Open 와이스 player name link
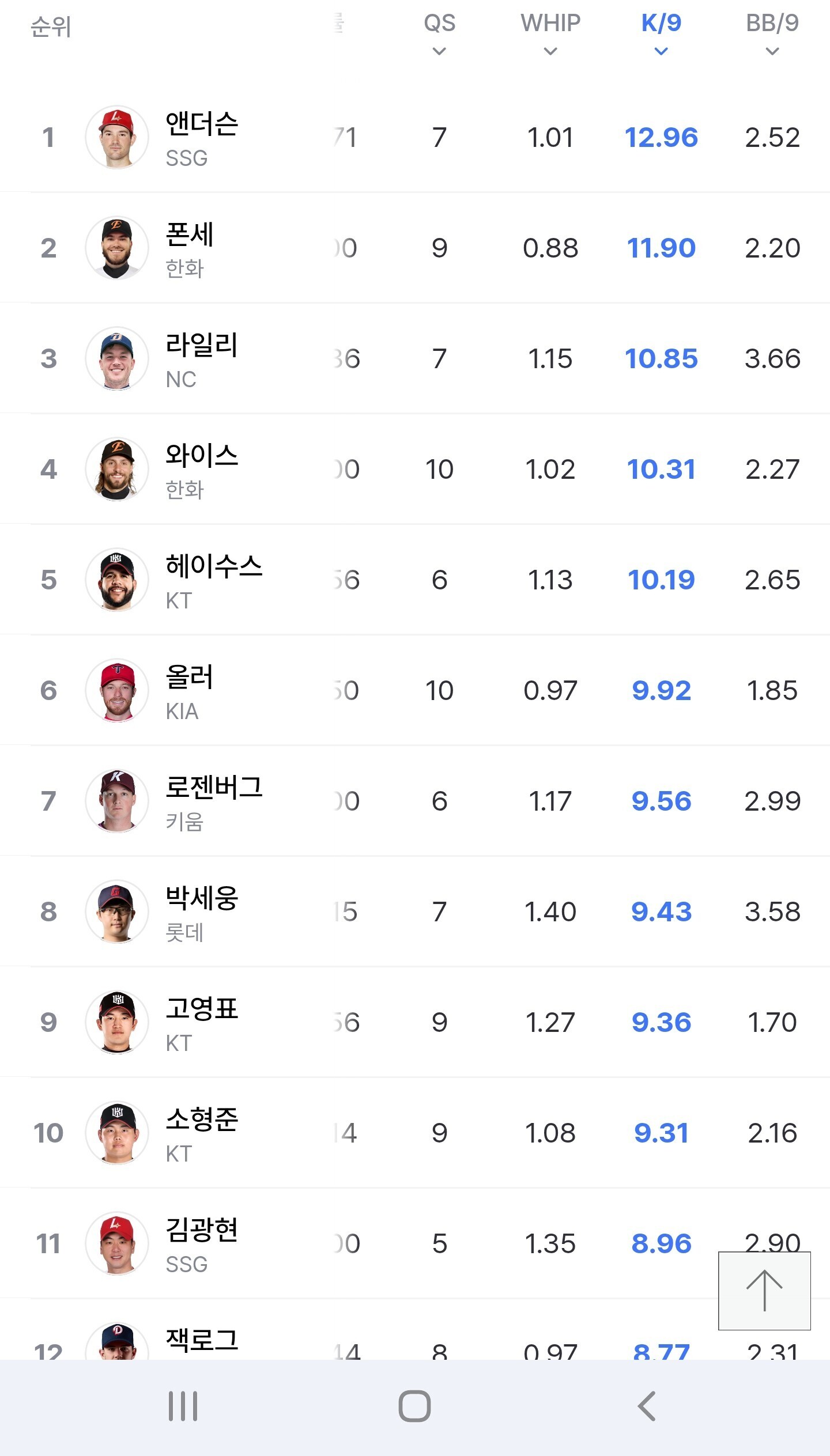This screenshot has height=1456, width=830. pos(202,455)
